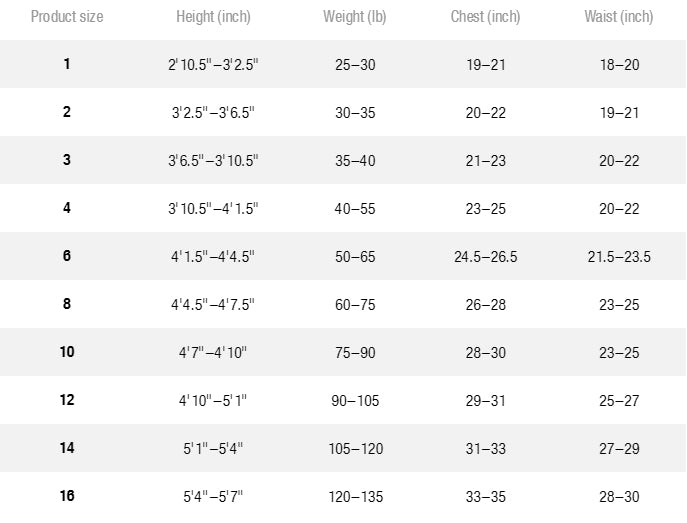Select product size 10 row label
Screen dimensions: 687x523
pos(67,352)
